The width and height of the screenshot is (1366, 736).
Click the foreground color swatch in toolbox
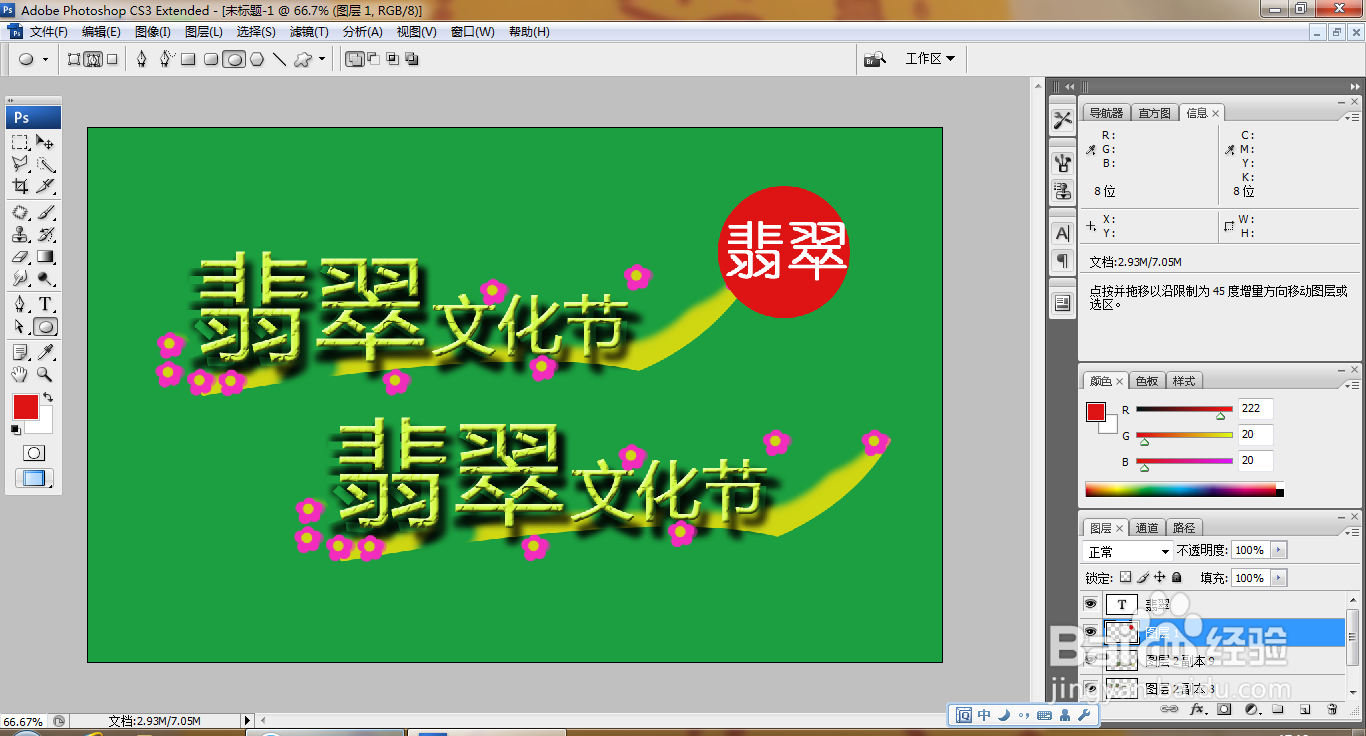[x=25, y=407]
